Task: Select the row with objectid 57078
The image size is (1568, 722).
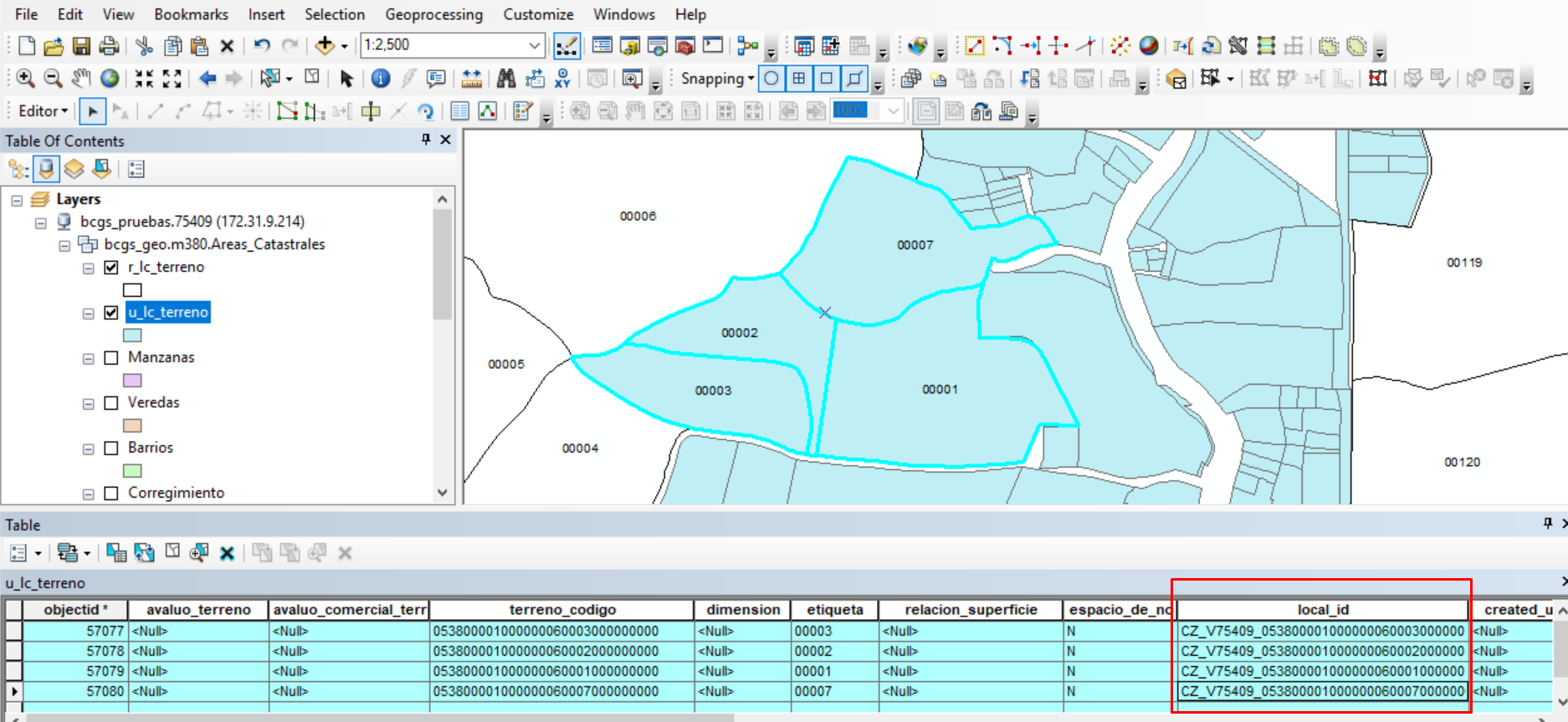Action: point(14,651)
